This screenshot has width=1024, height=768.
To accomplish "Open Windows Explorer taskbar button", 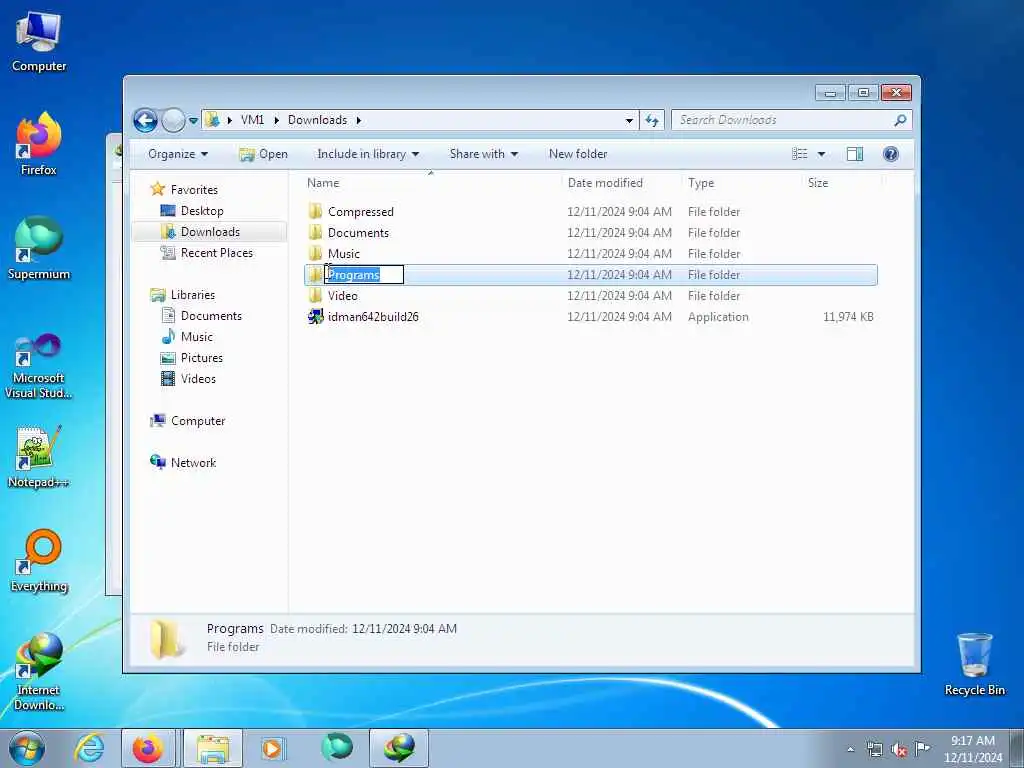I will tap(213, 748).
